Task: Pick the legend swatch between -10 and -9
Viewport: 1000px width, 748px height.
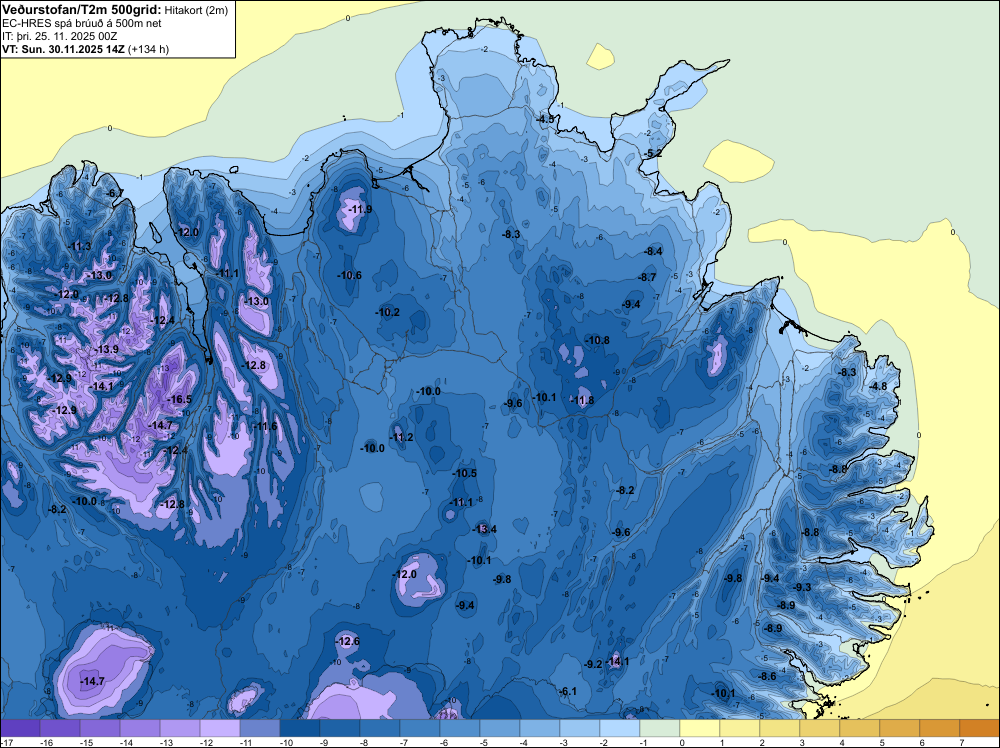Action: point(300,728)
